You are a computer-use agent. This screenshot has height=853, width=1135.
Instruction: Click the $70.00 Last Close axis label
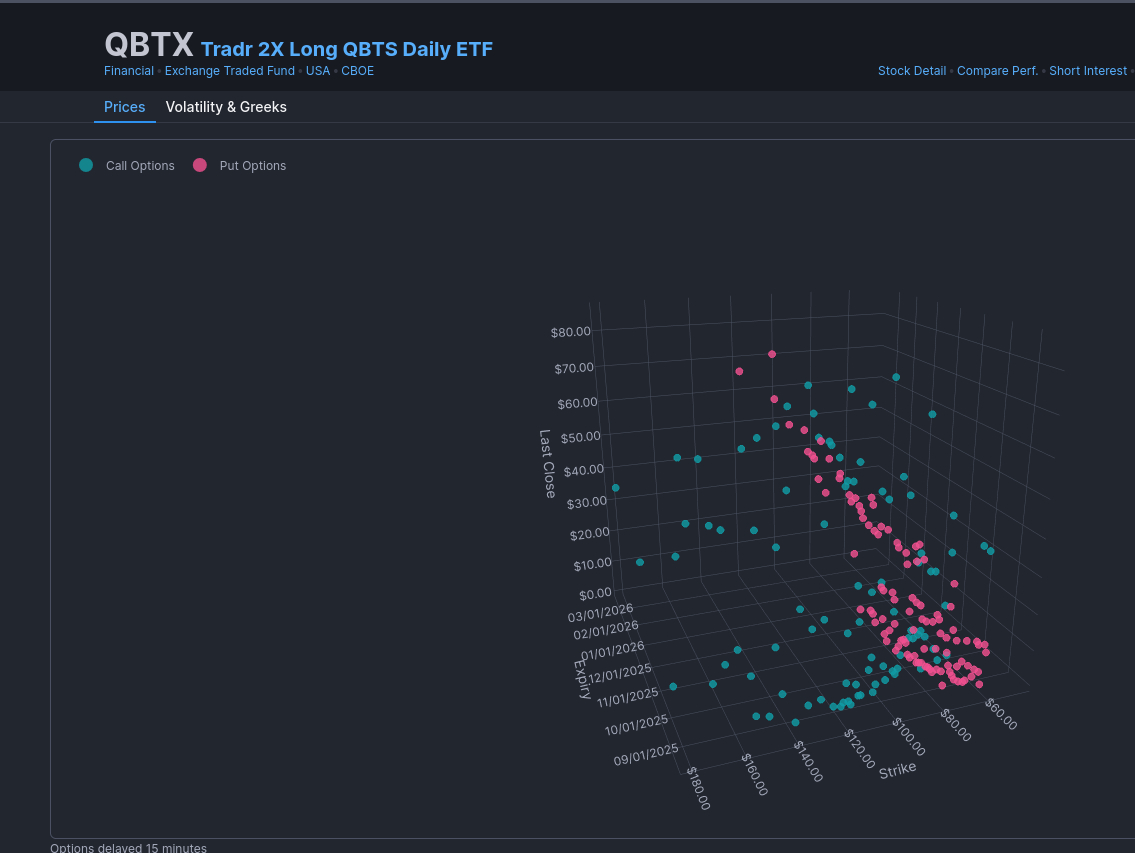[x=574, y=369]
